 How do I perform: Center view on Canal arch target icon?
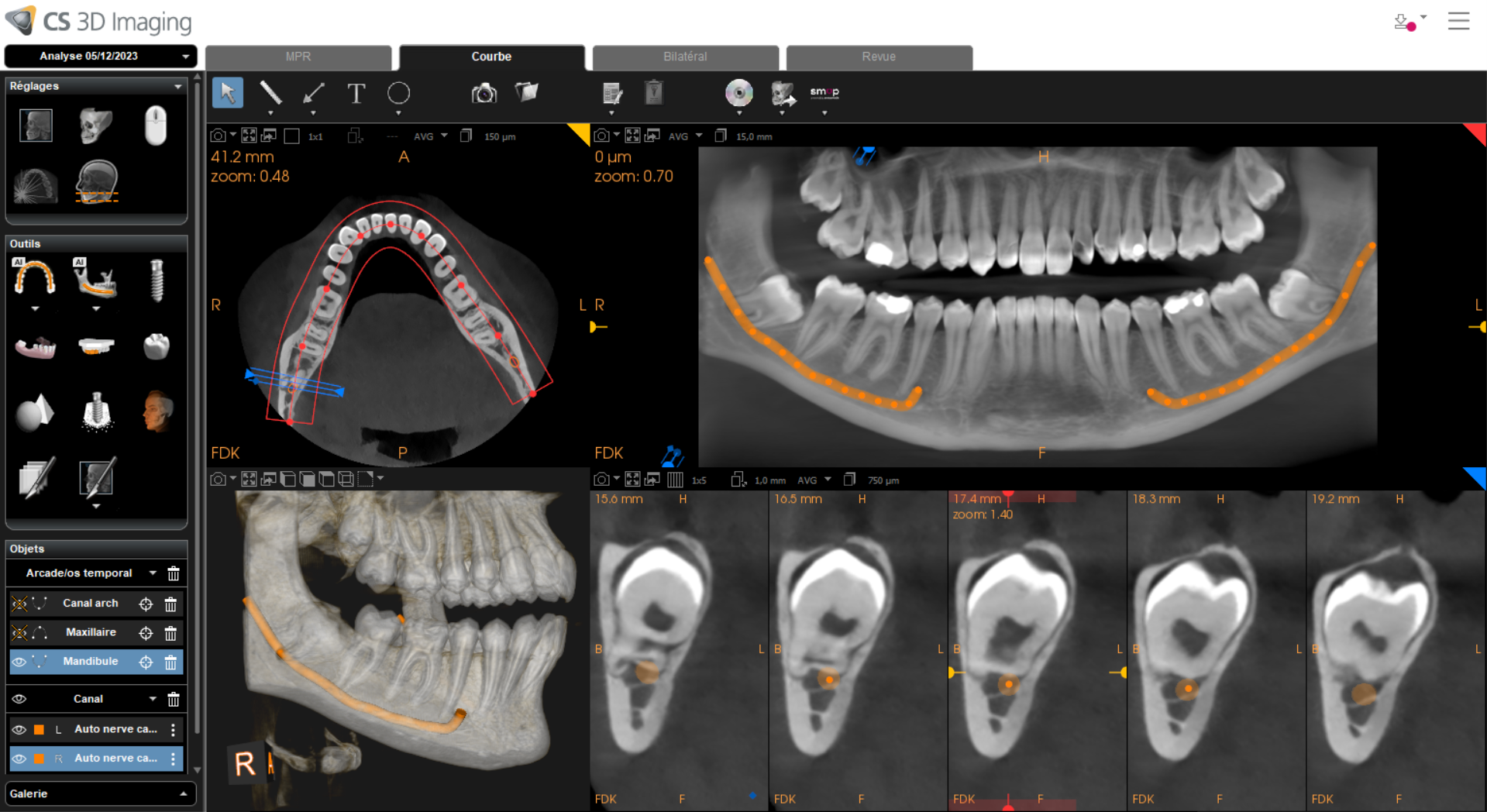146,604
